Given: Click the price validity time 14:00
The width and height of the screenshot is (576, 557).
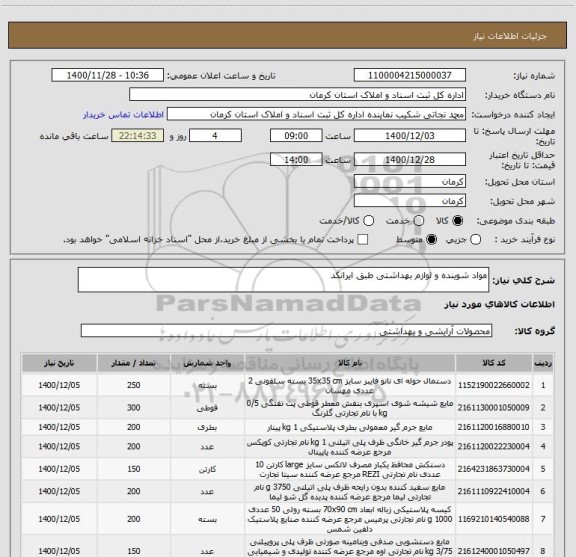Looking at the screenshot, I should 296,159.
